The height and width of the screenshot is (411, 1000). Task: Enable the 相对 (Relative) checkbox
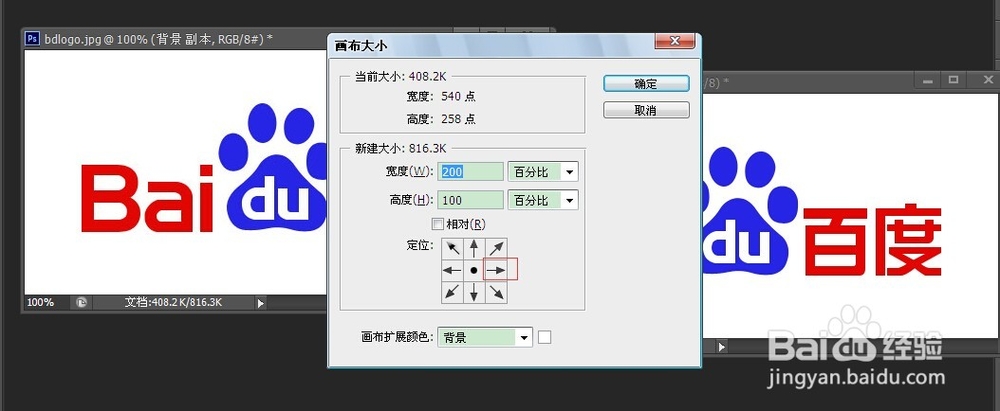438,224
